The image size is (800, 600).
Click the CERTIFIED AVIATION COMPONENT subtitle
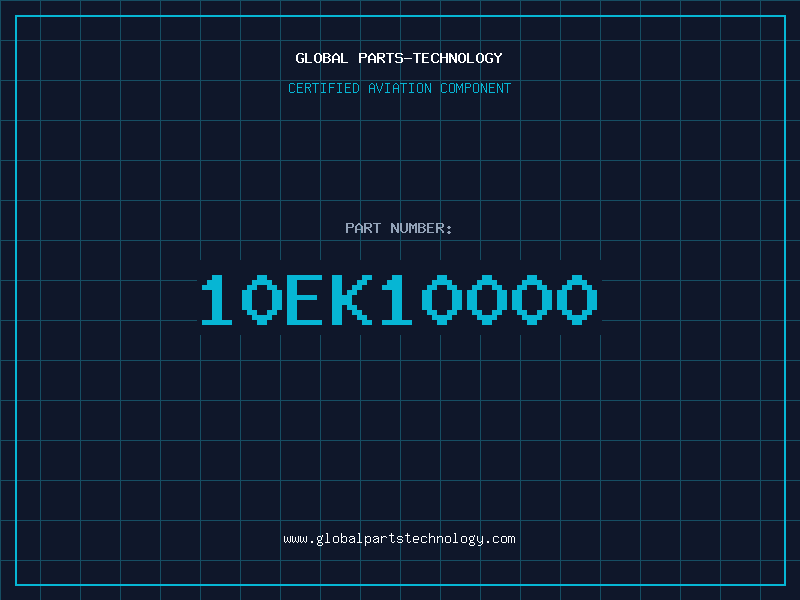coord(399,88)
